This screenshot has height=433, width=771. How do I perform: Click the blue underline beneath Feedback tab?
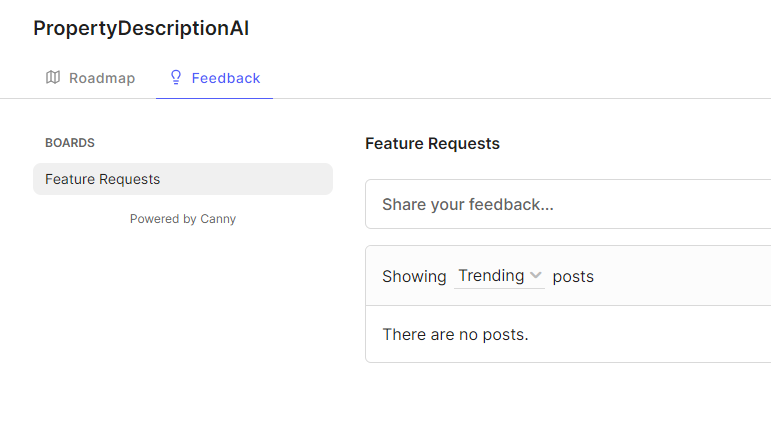pos(214,98)
